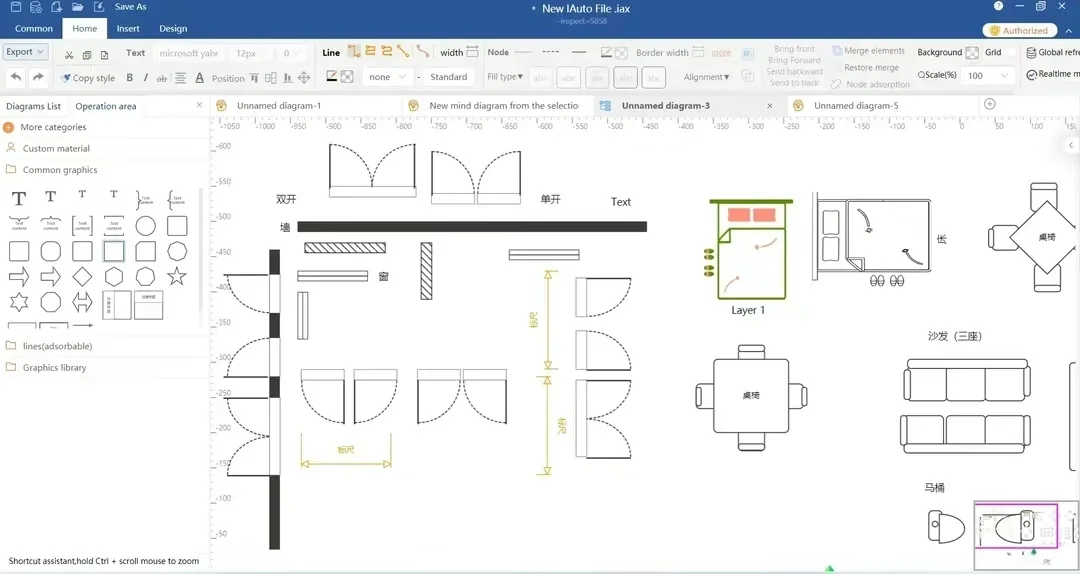Open the Scale percent 100 dropdown

pyautogui.click(x=987, y=76)
